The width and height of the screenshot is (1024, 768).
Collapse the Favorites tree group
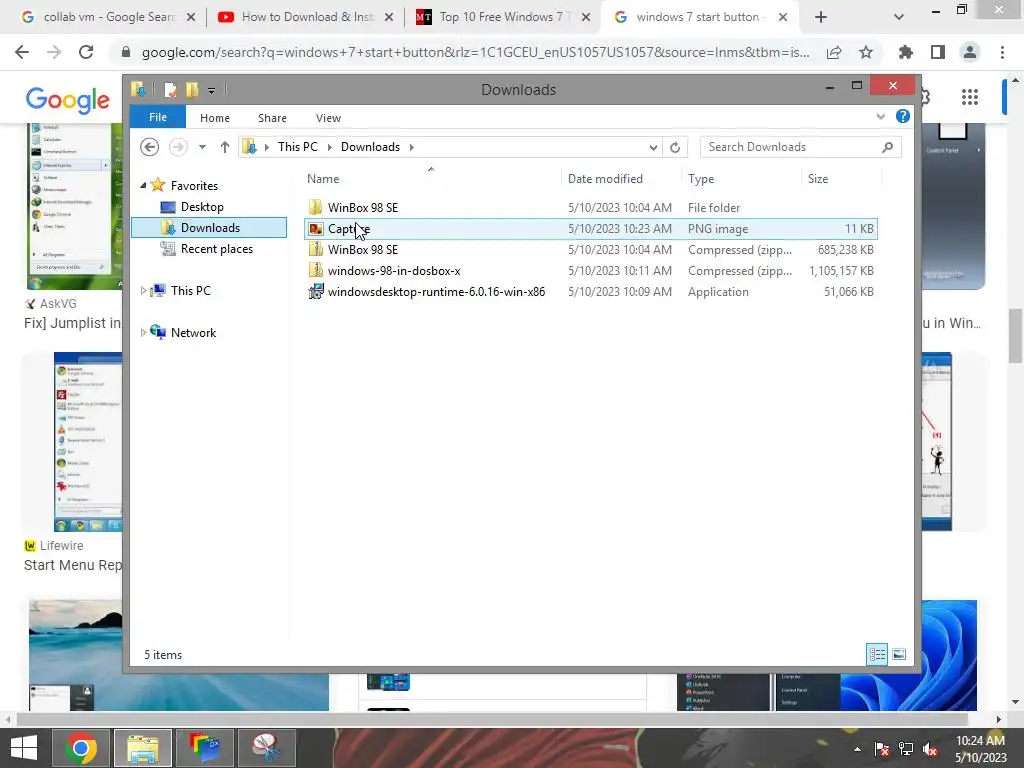tap(143, 185)
